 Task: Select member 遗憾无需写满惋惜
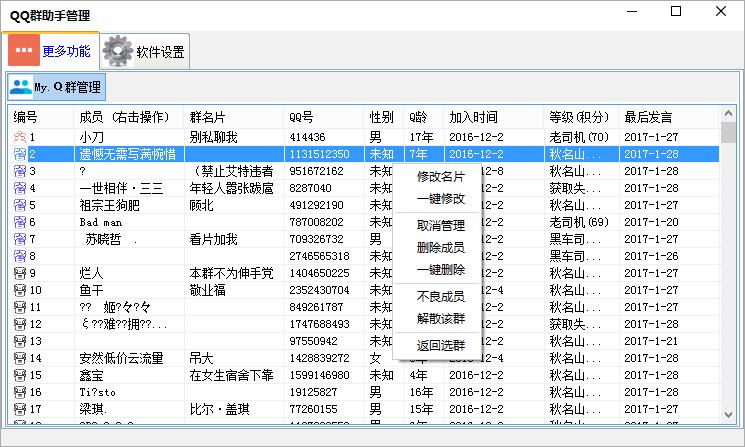point(127,154)
